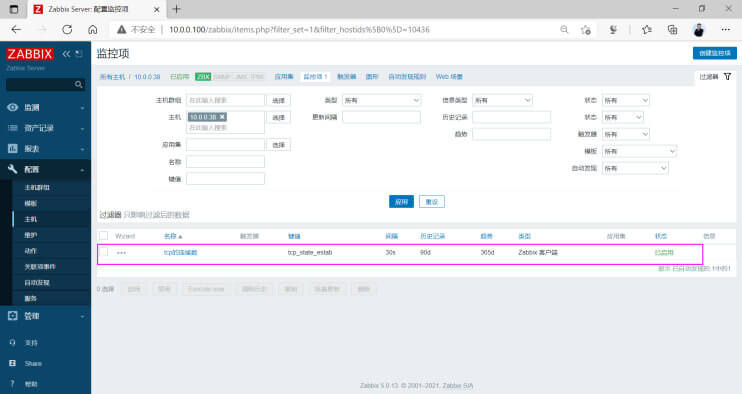Collapse the sidebar with the double-arrow icon
The image size is (742, 394).
click(x=66, y=54)
